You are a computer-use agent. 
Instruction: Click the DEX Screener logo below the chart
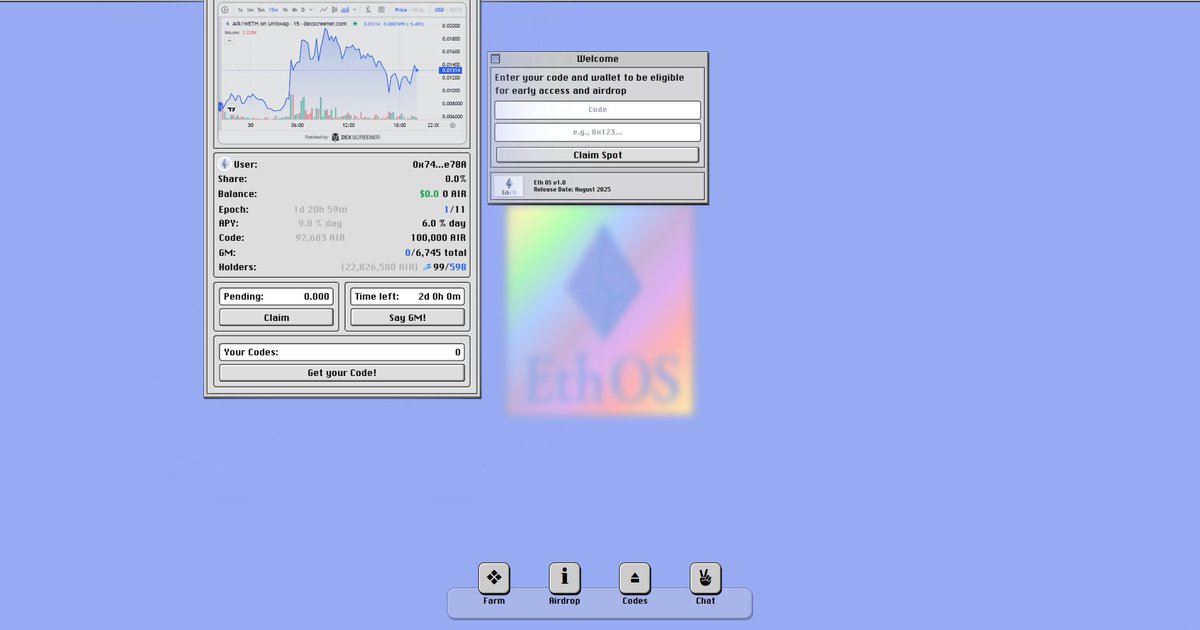pos(354,137)
